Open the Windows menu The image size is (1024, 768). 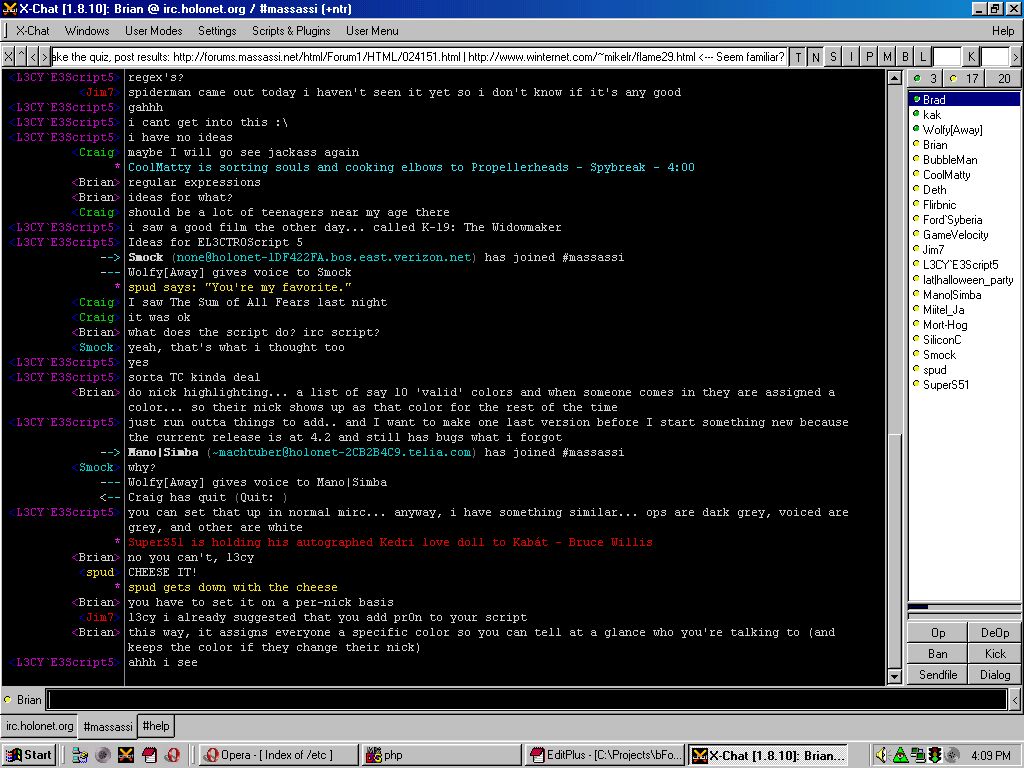tap(87, 31)
